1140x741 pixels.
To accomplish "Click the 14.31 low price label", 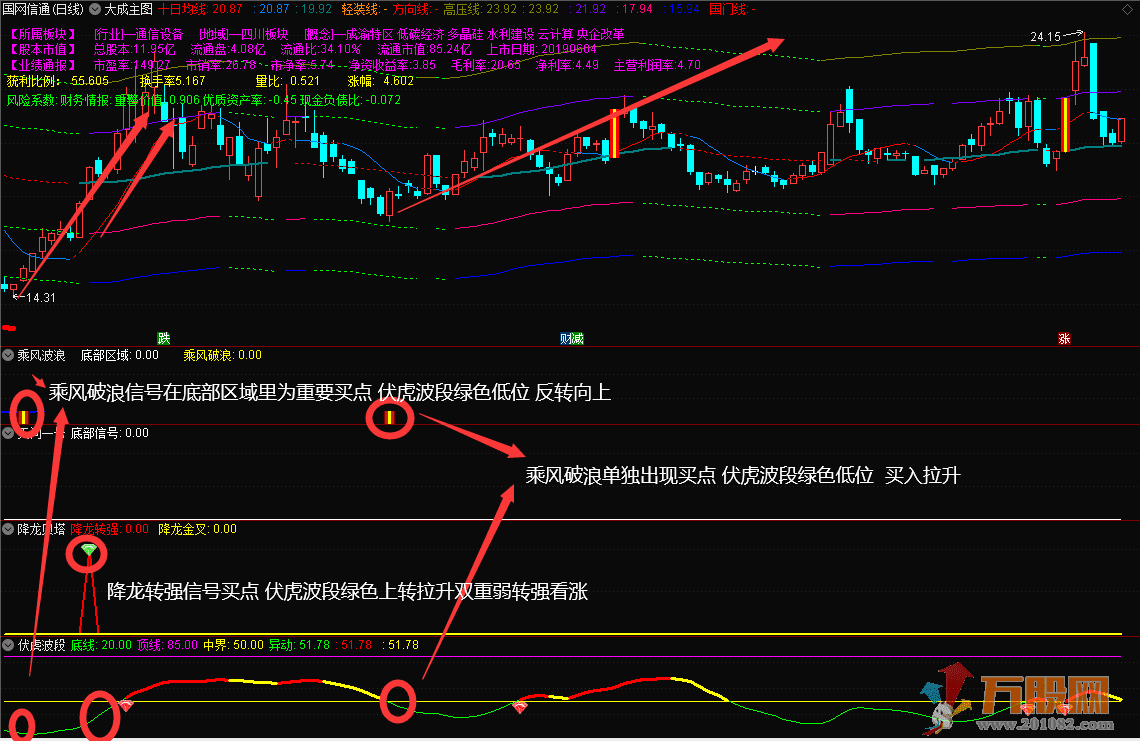I will click(41, 297).
